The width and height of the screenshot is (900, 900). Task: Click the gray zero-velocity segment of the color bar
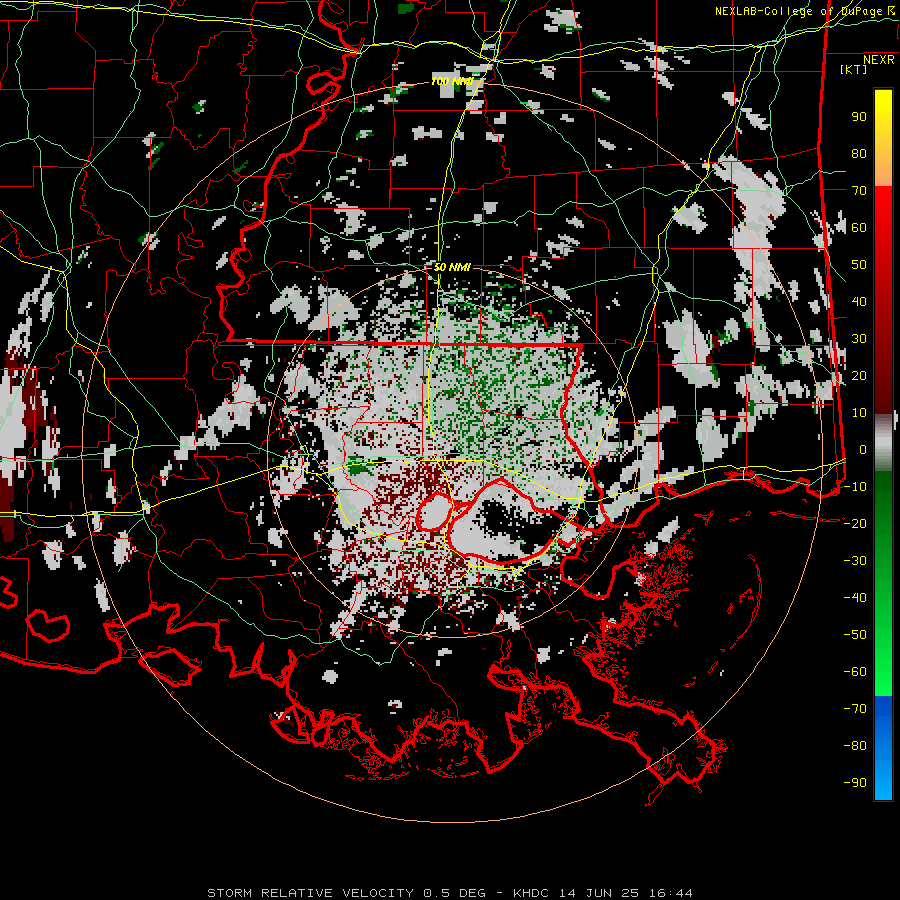click(x=883, y=442)
